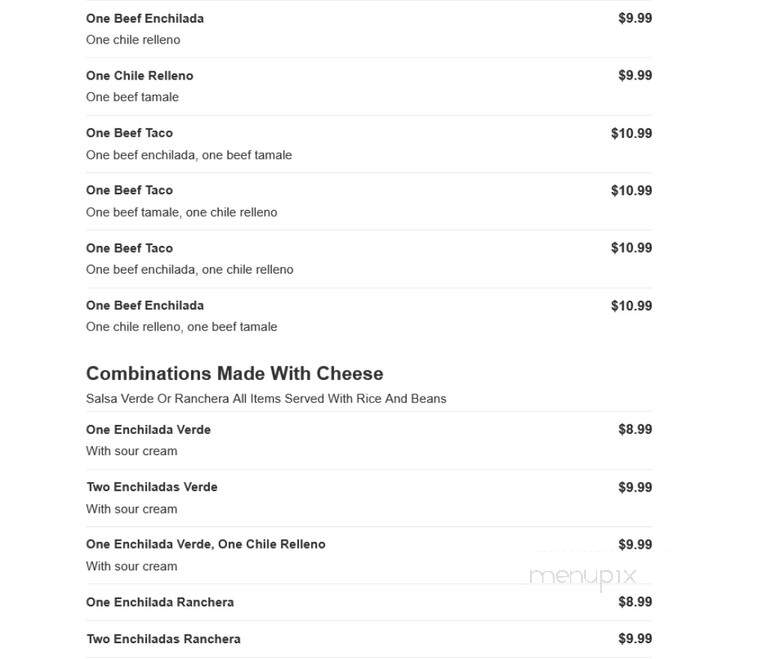Click the $9.99 price next to One Chile Relleno

pyautogui.click(x=635, y=76)
